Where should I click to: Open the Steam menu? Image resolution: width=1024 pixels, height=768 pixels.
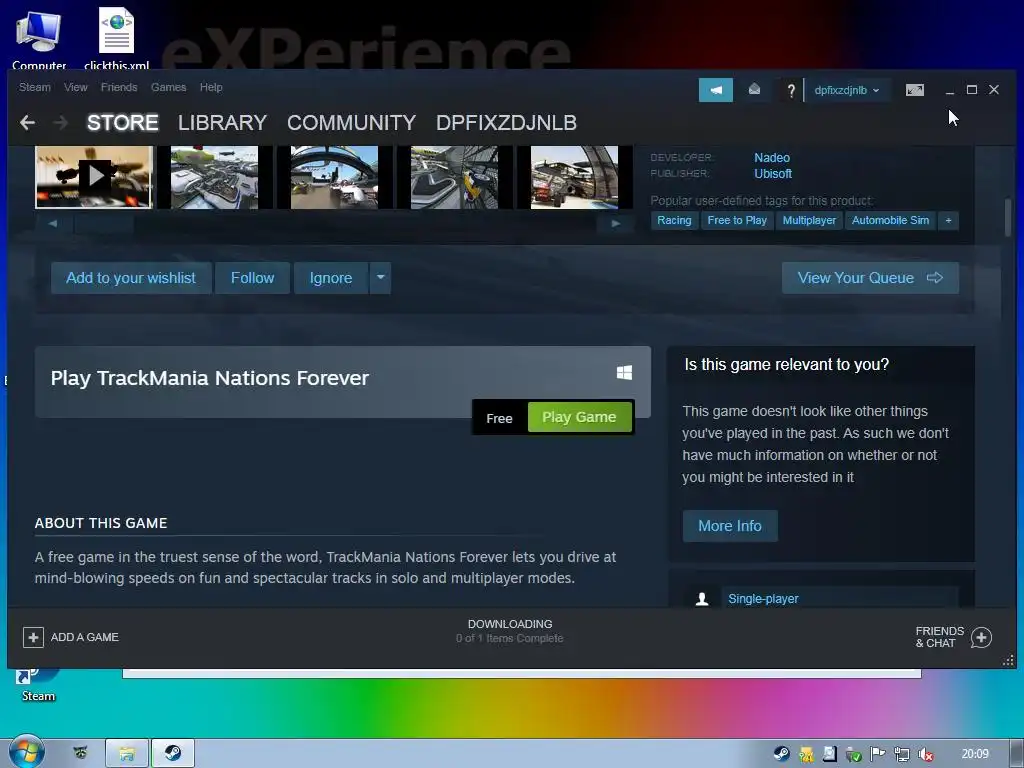tap(35, 88)
